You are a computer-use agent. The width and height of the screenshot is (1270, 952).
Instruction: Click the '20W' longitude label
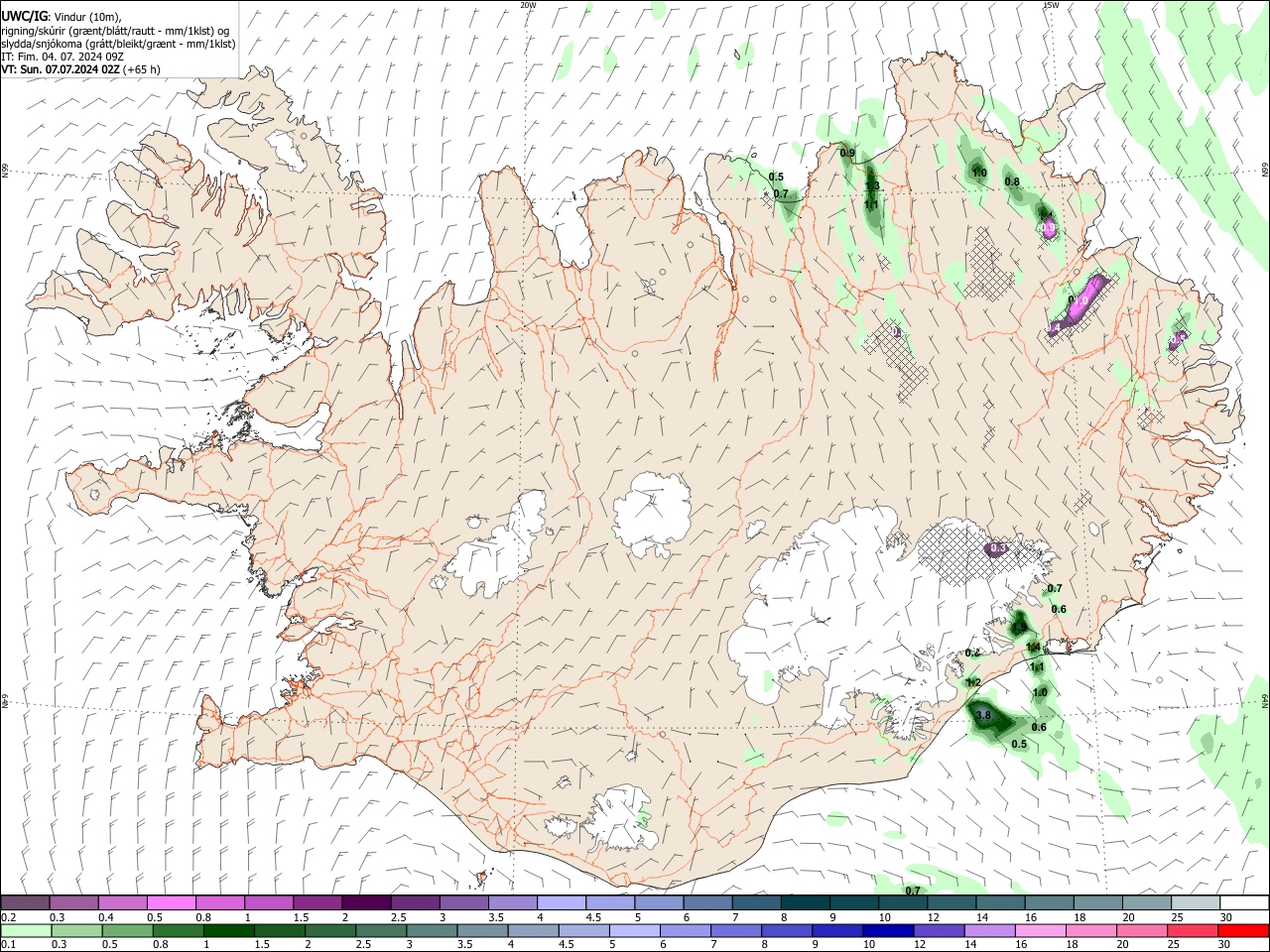tap(528, 5)
